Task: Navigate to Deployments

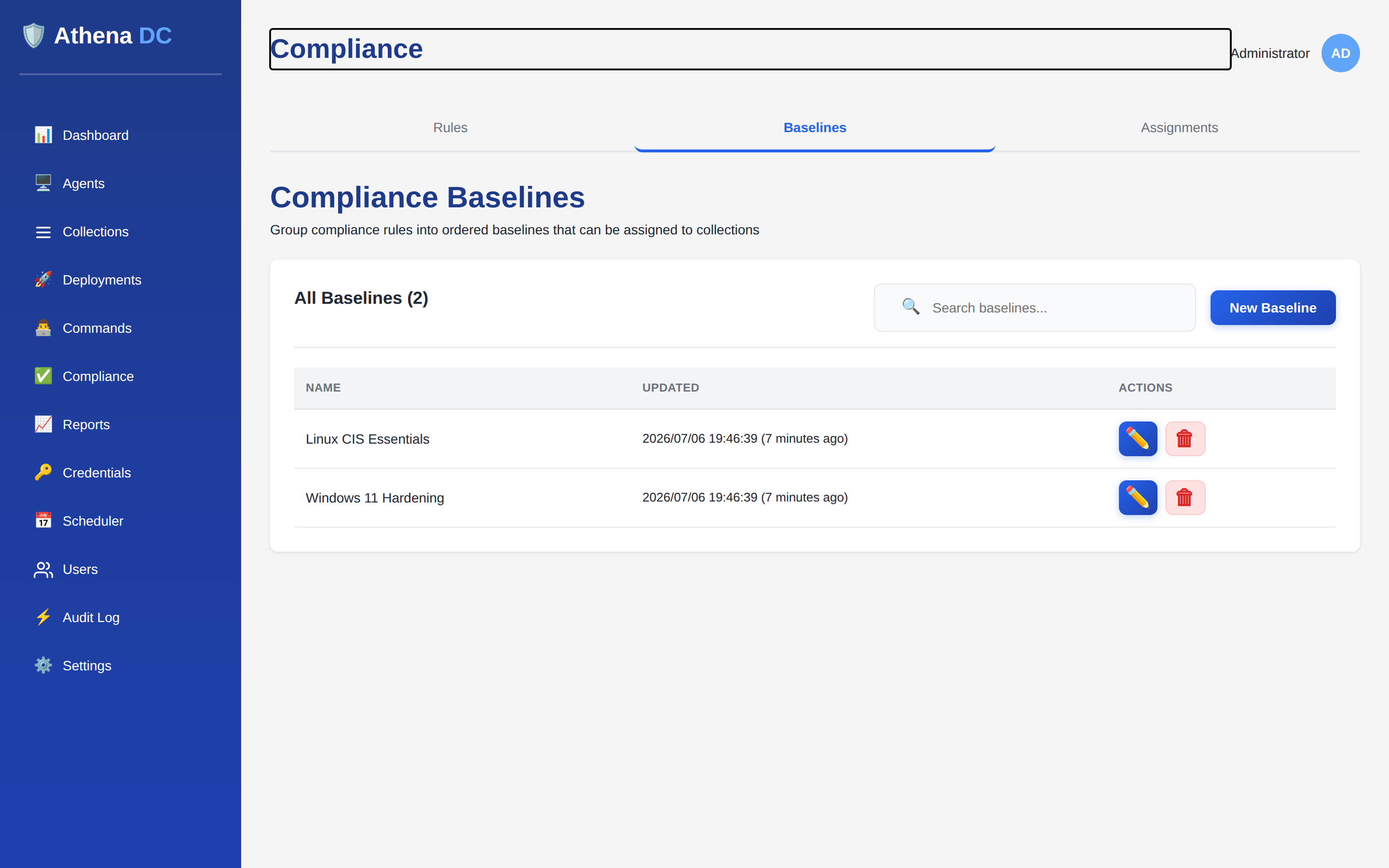Action: [x=121, y=280]
